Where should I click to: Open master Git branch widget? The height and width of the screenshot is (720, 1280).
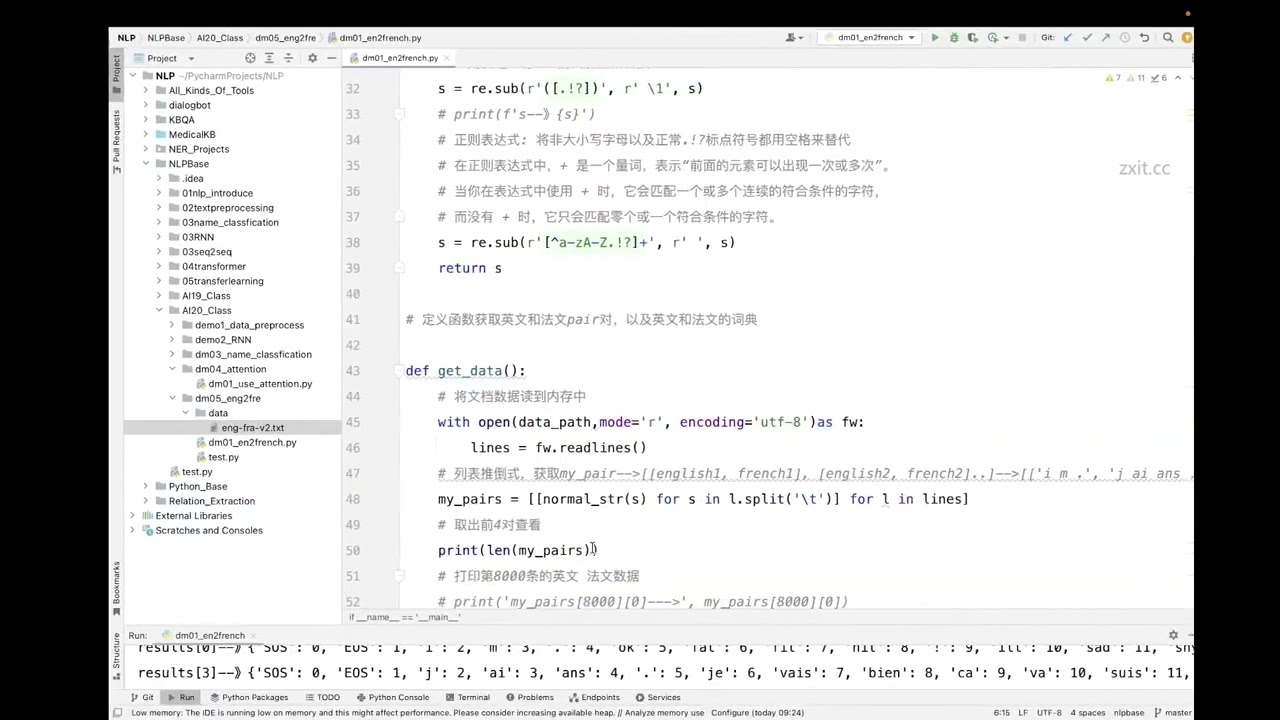tap(1171, 713)
